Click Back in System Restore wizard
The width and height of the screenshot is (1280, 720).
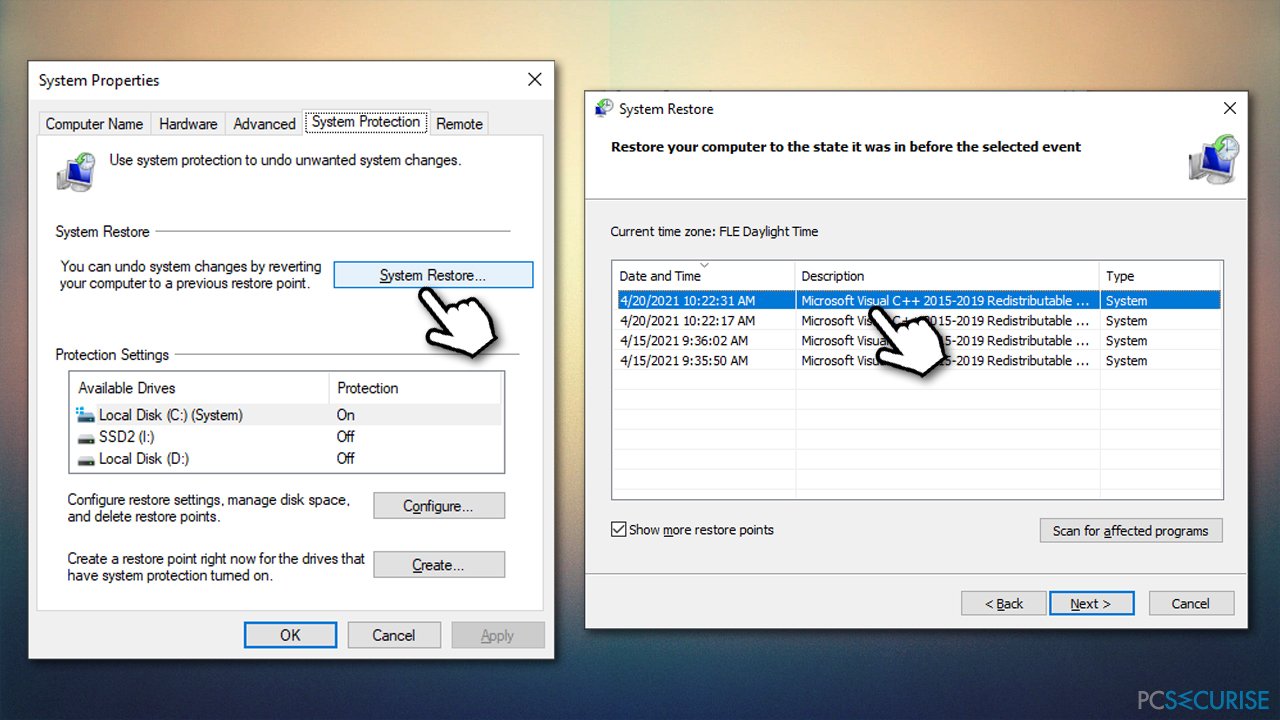tap(1004, 603)
